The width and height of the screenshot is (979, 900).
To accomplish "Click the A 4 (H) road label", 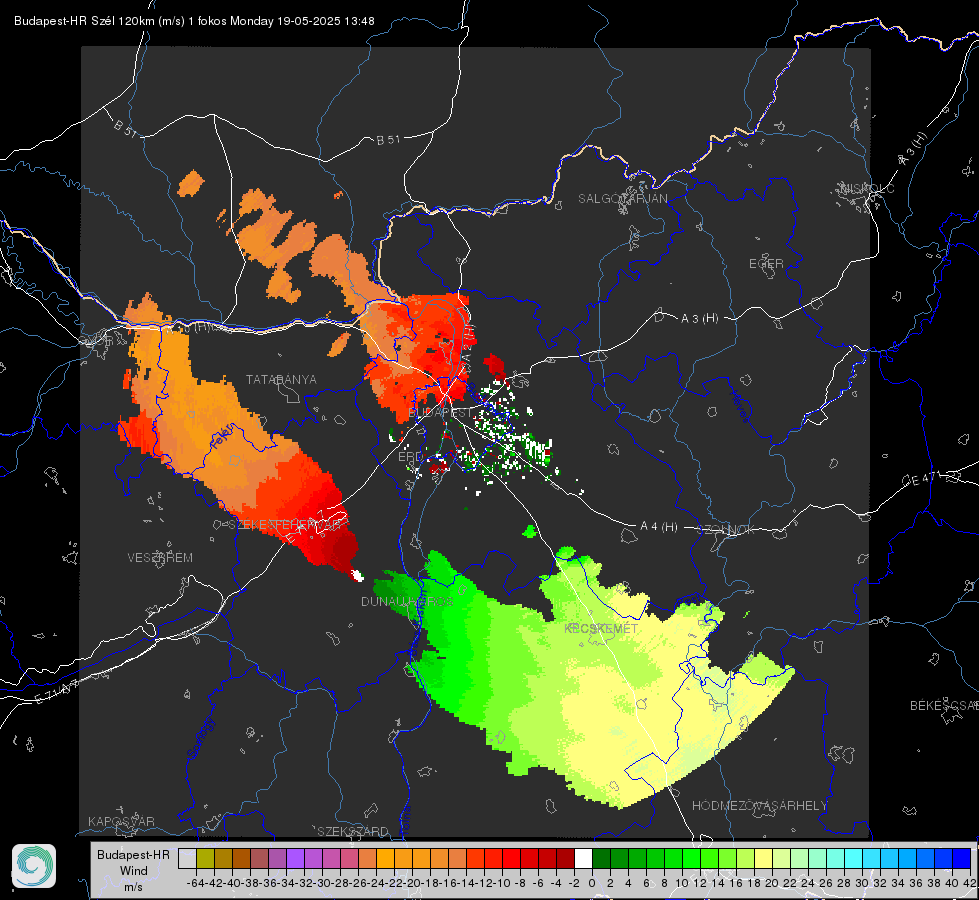I will 659,527.
